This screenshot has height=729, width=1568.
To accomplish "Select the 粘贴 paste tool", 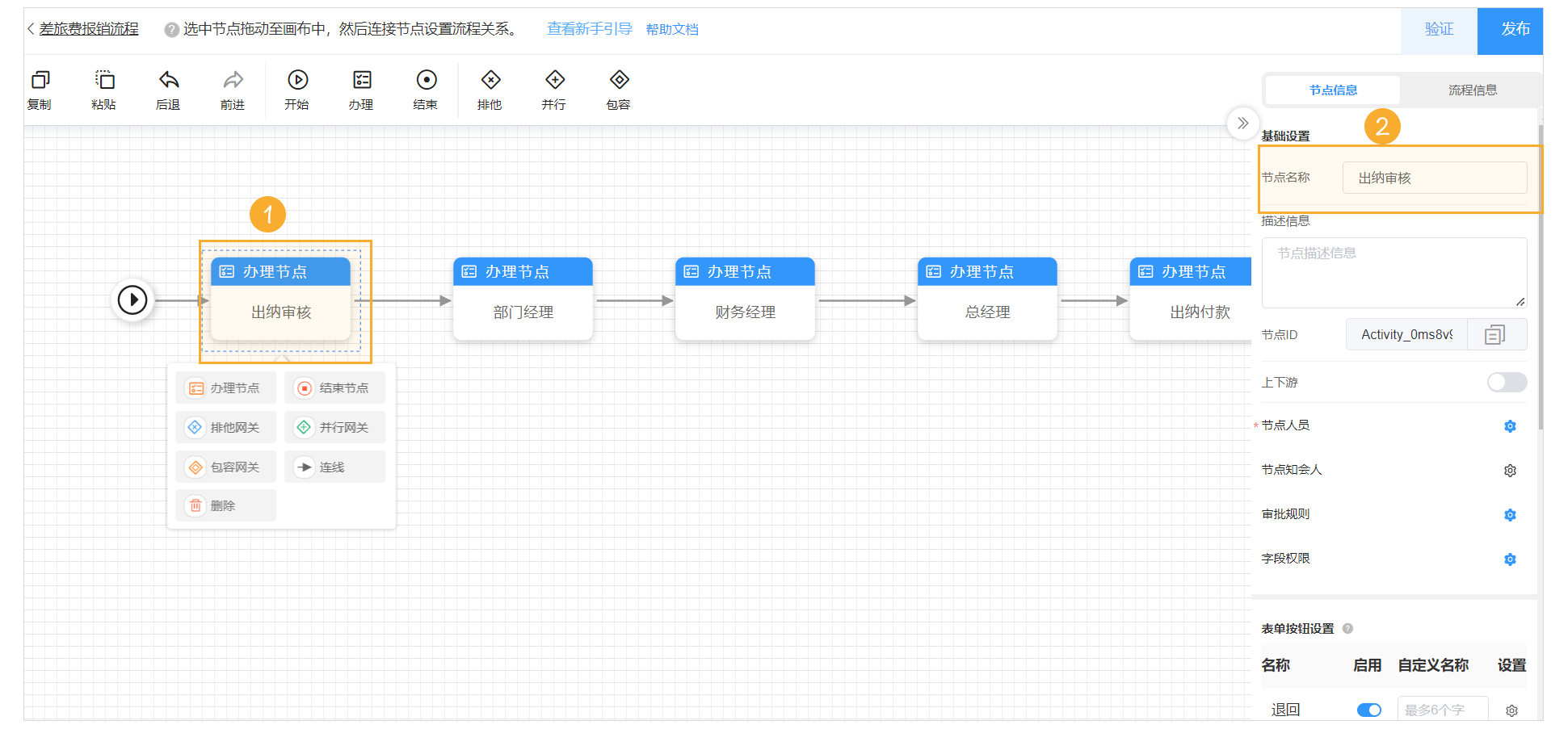I will coord(104,89).
